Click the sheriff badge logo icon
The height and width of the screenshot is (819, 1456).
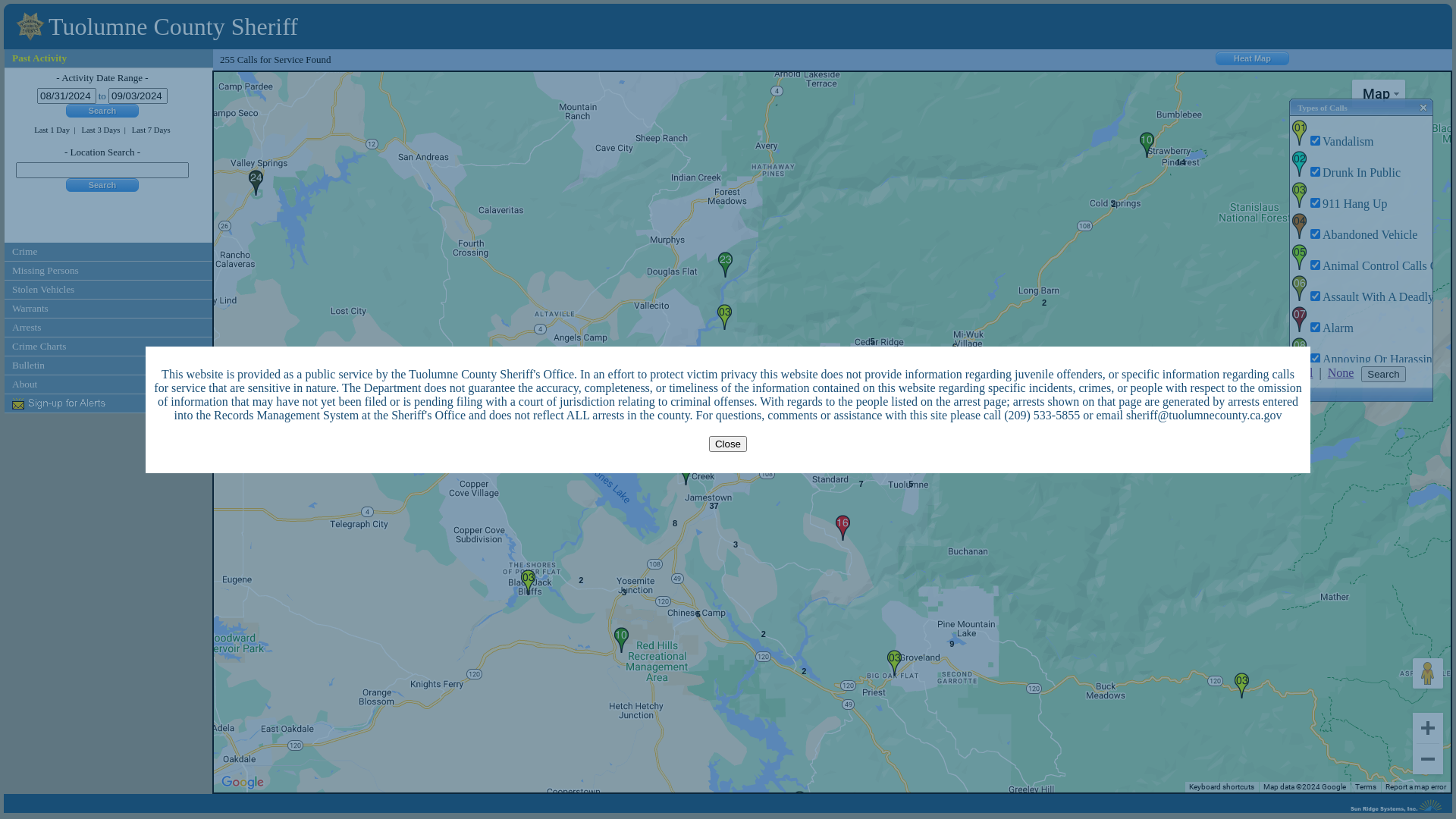[x=30, y=27]
